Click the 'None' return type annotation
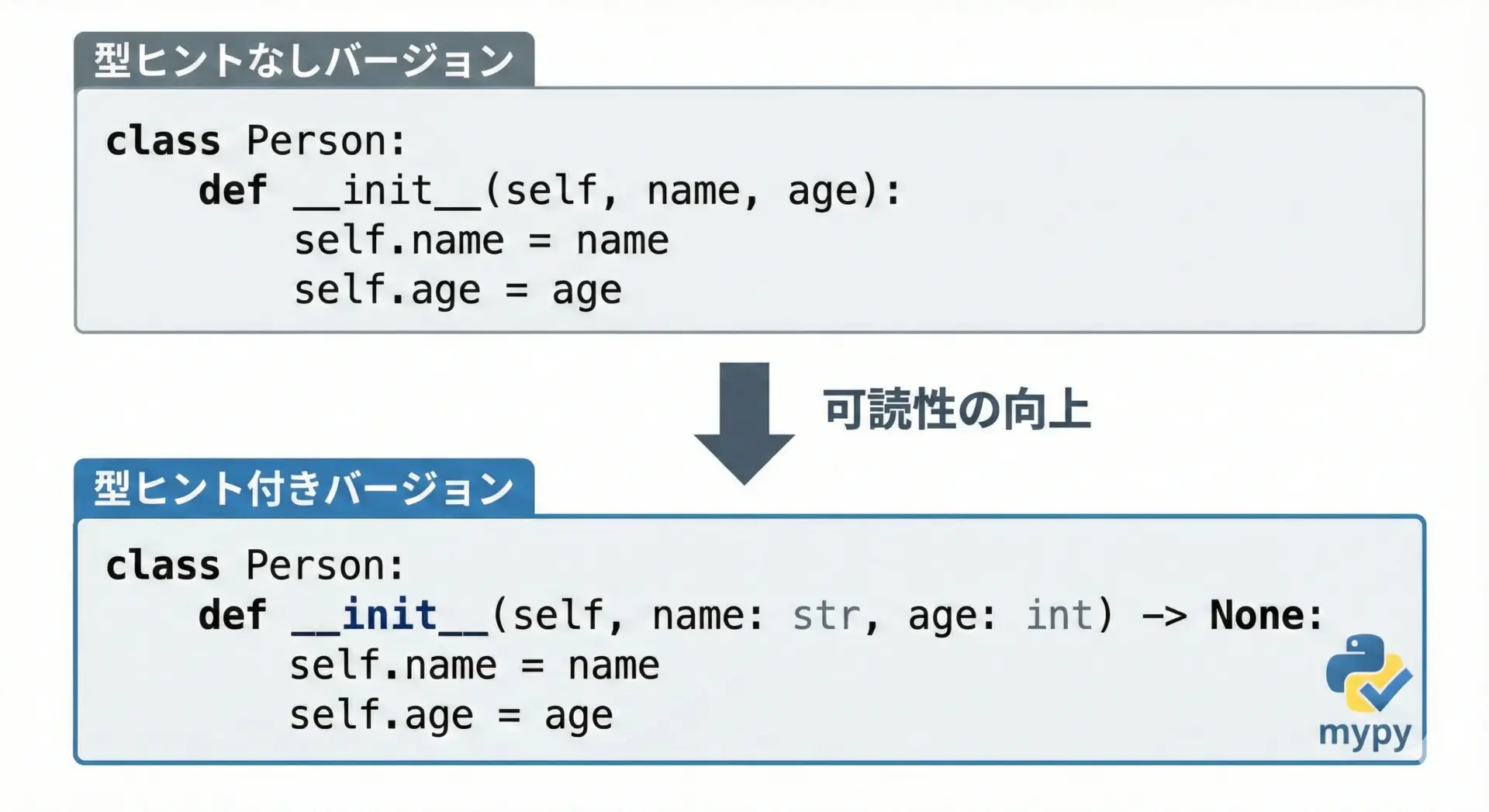Screen dimensions: 1489x812 1257,616
